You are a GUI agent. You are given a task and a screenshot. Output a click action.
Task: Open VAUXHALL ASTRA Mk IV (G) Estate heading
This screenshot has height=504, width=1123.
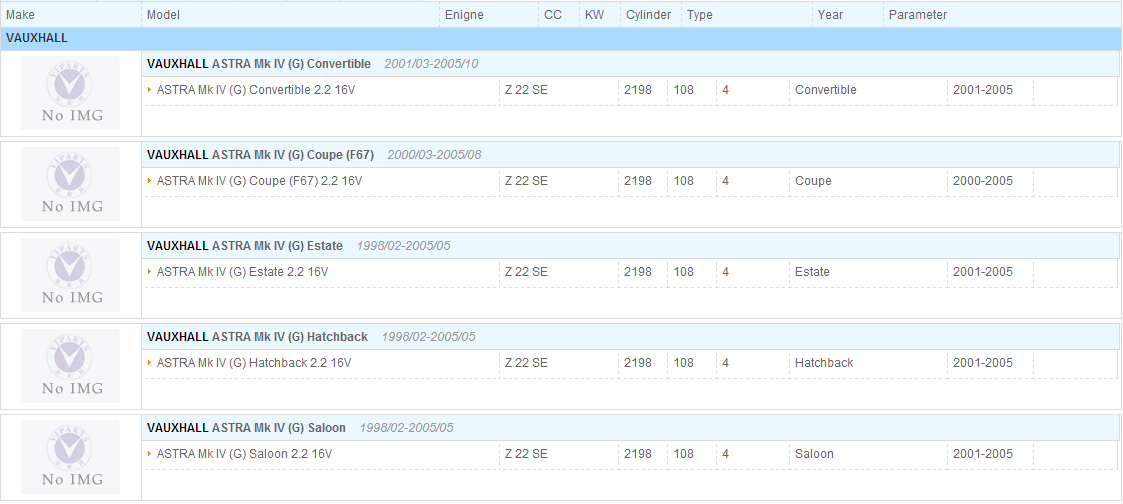tap(244, 246)
